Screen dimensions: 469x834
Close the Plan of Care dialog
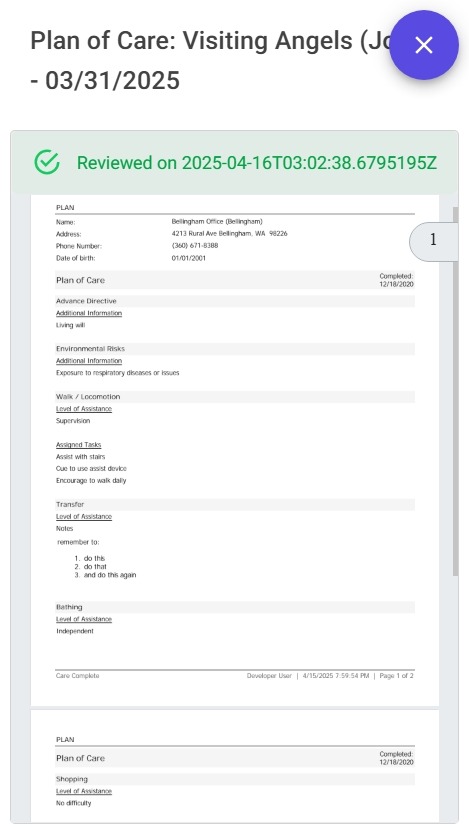tap(424, 45)
